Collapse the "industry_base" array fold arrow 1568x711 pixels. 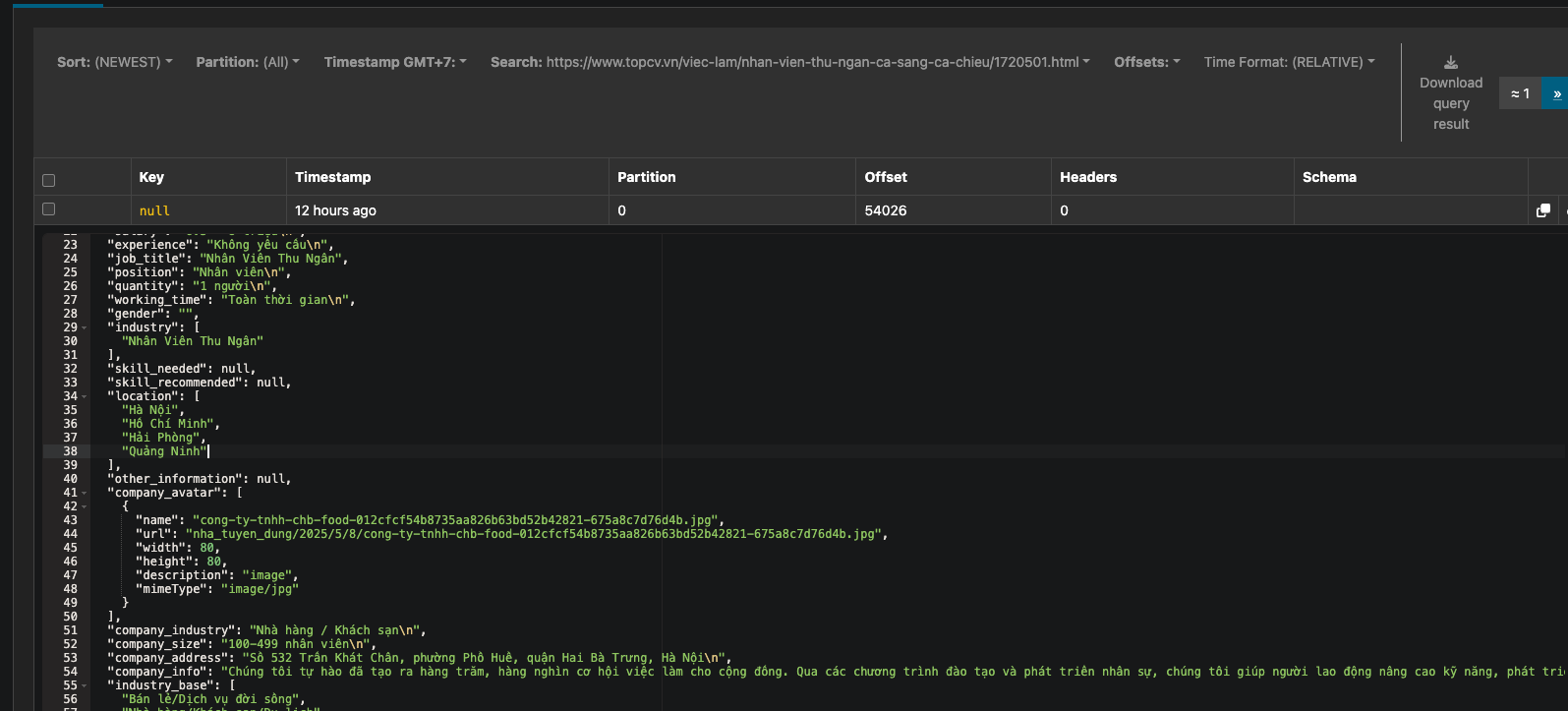[x=85, y=685]
